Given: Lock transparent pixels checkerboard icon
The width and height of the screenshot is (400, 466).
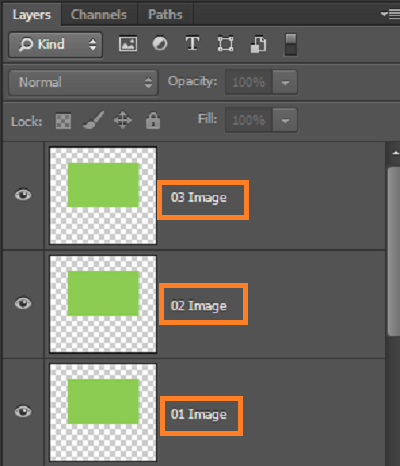Looking at the screenshot, I should 63,121.
